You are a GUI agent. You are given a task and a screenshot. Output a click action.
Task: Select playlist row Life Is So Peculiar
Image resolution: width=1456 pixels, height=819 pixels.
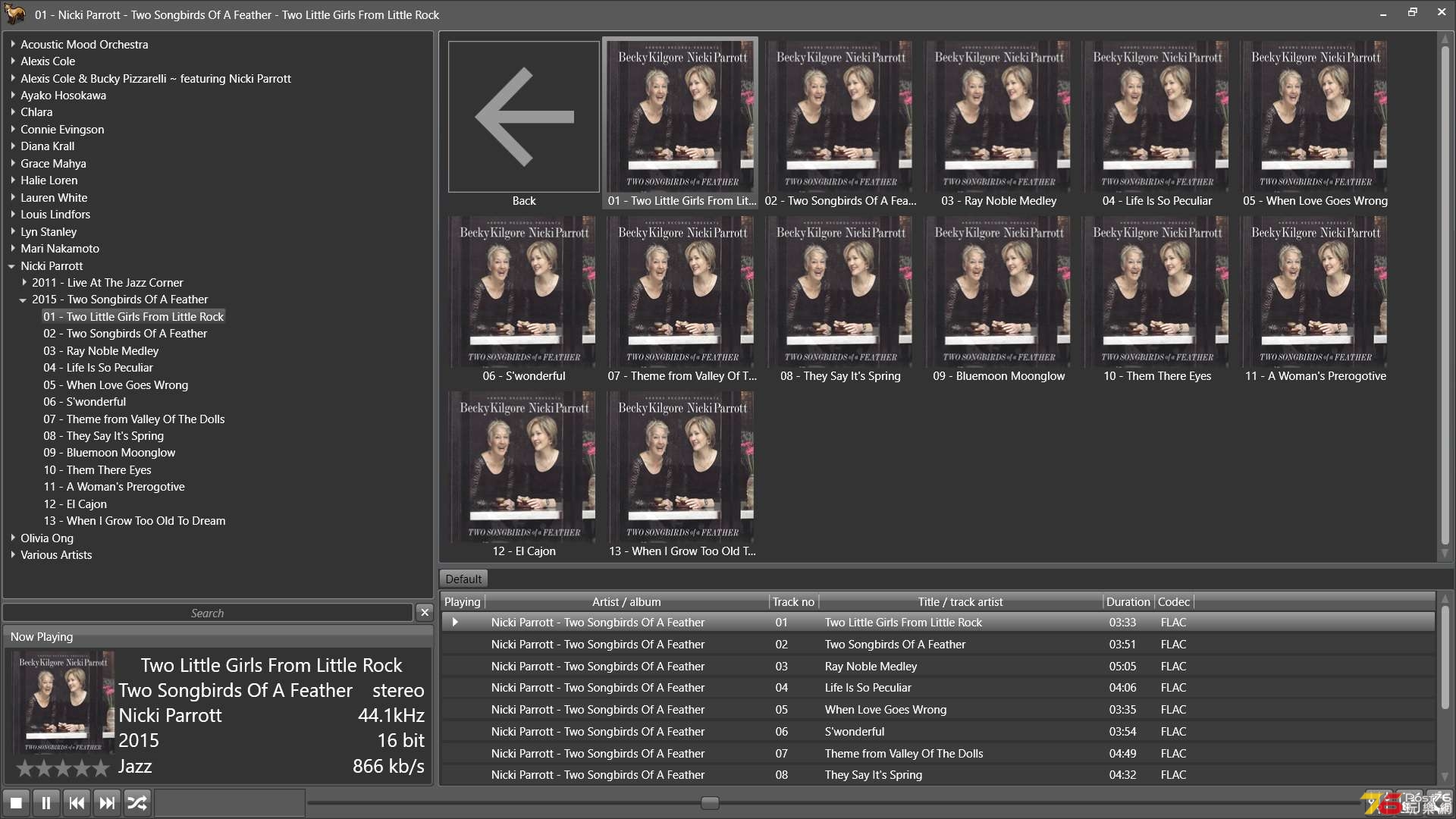coord(938,688)
